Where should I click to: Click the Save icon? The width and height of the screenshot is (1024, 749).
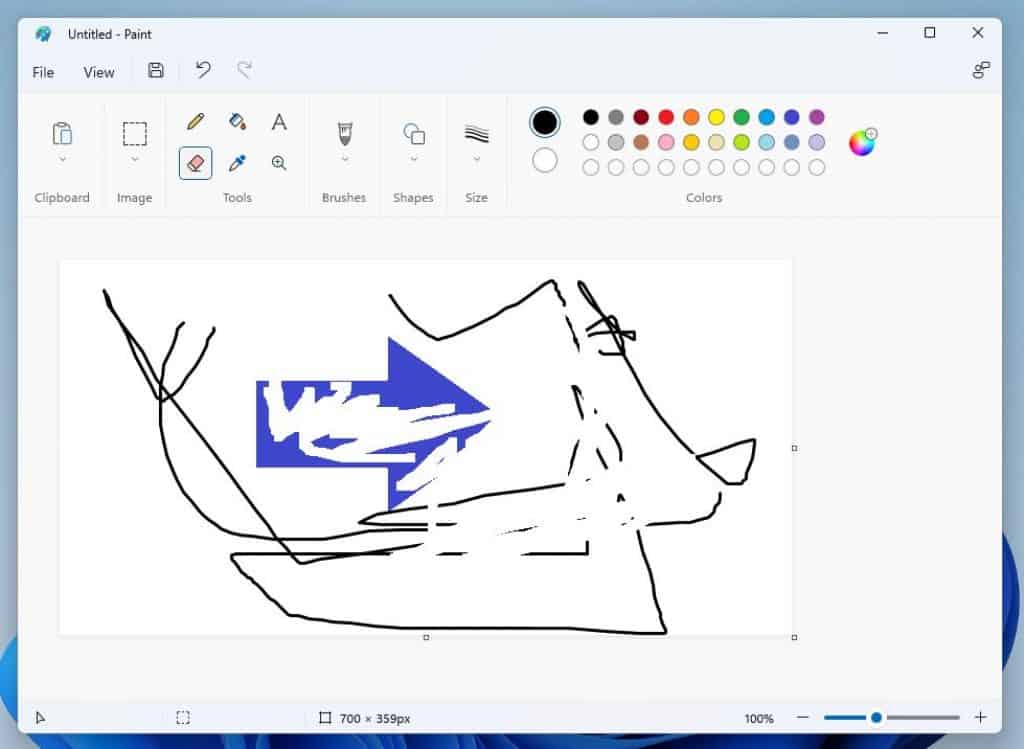(x=155, y=71)
